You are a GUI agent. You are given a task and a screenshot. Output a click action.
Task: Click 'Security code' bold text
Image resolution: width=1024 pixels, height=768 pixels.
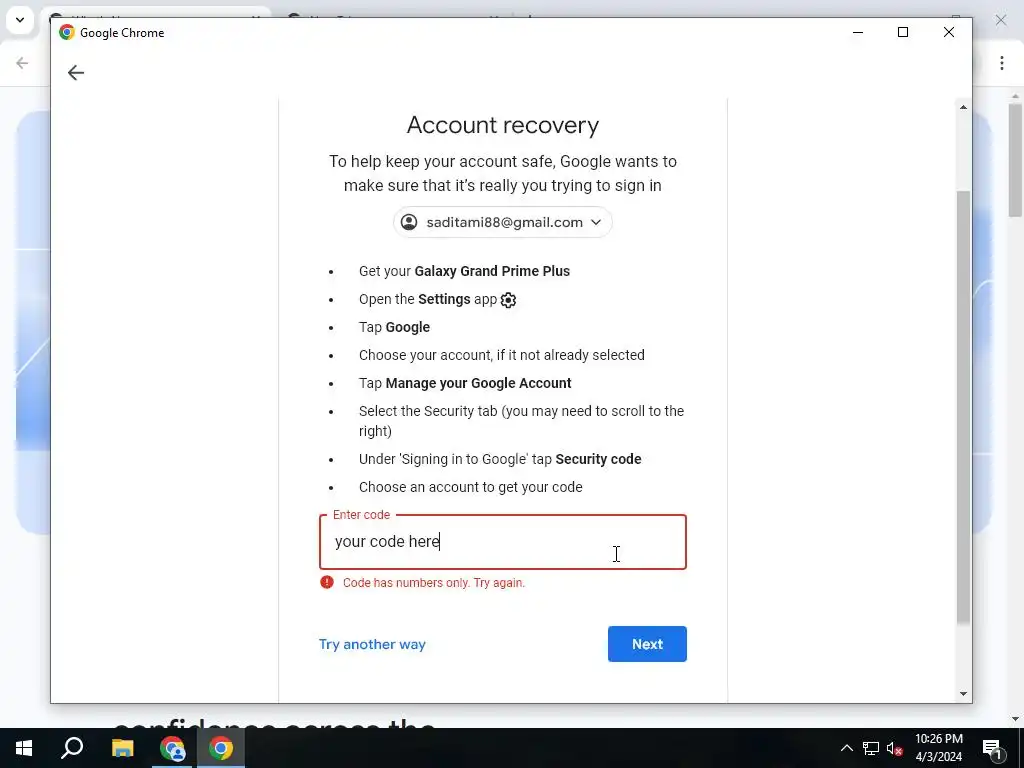tap(598, 459)
